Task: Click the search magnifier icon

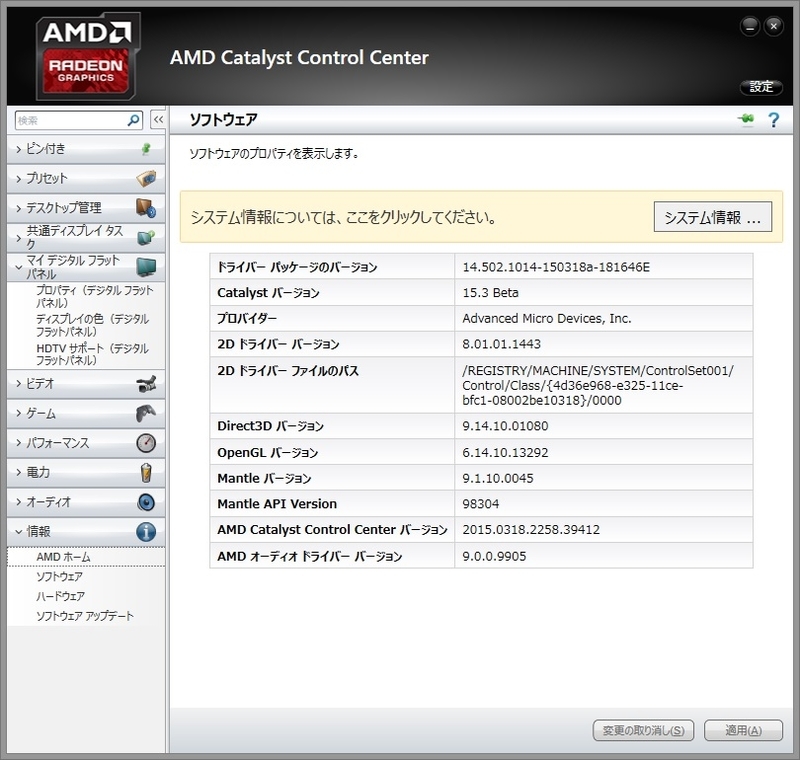Action: click(x=134, y=120)
